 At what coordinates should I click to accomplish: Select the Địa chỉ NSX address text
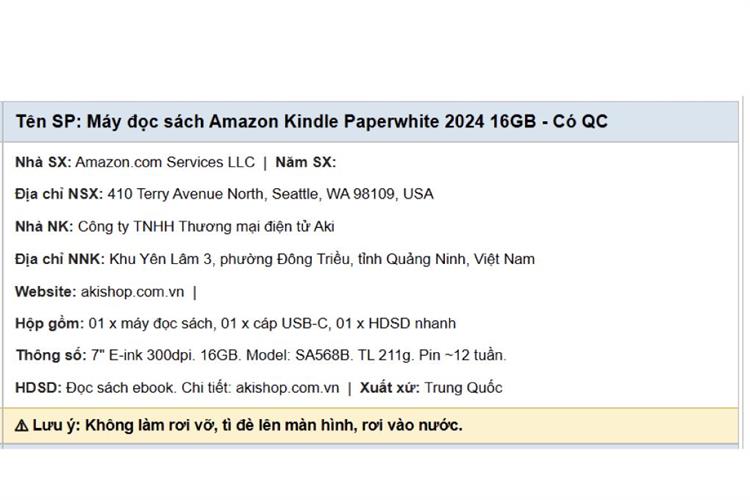point(271,194)
